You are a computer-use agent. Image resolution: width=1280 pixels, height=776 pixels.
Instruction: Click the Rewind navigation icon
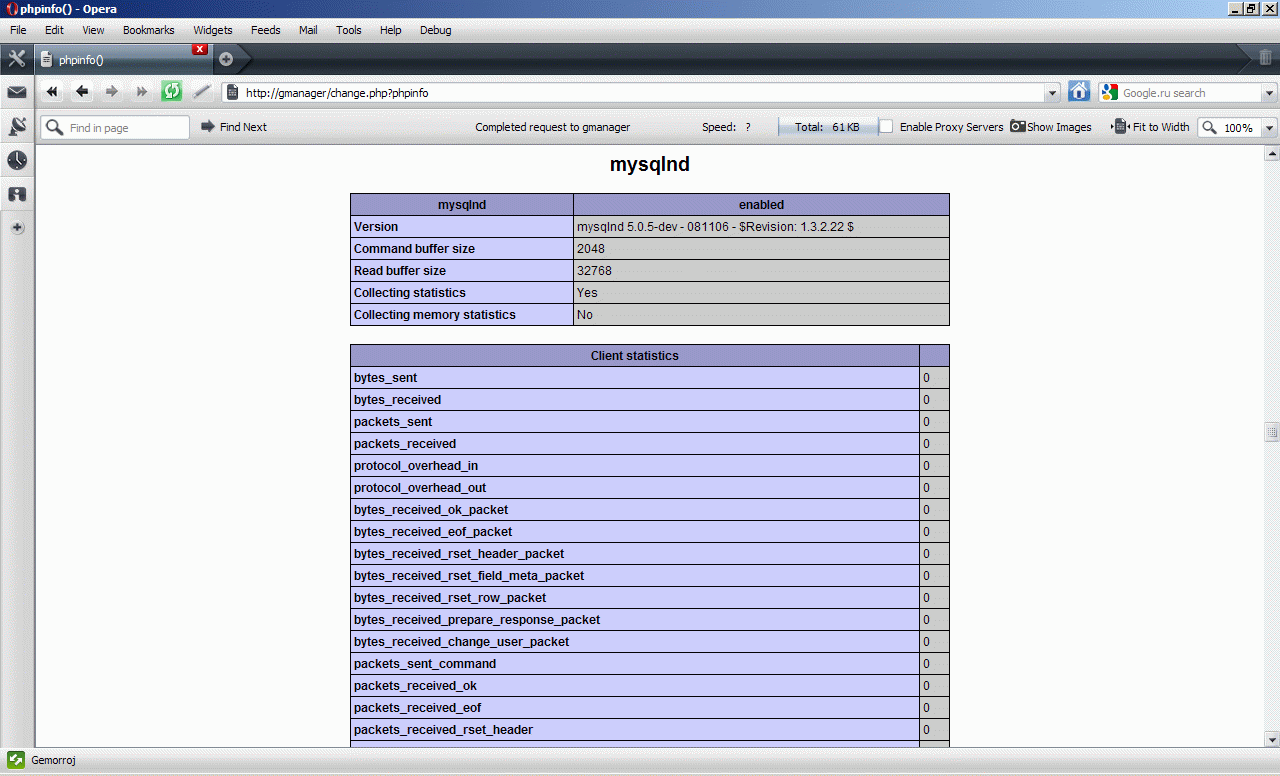coord(52,92)
